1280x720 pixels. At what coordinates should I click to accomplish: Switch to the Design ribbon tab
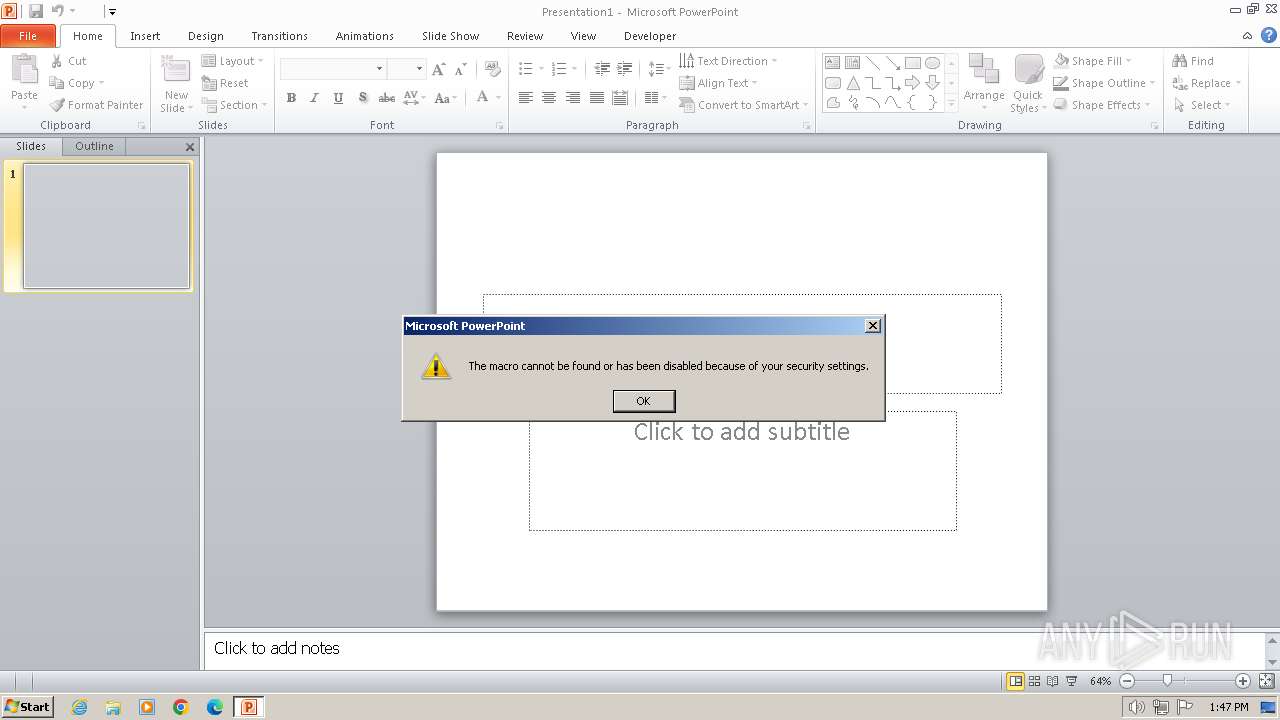[206, 36]
